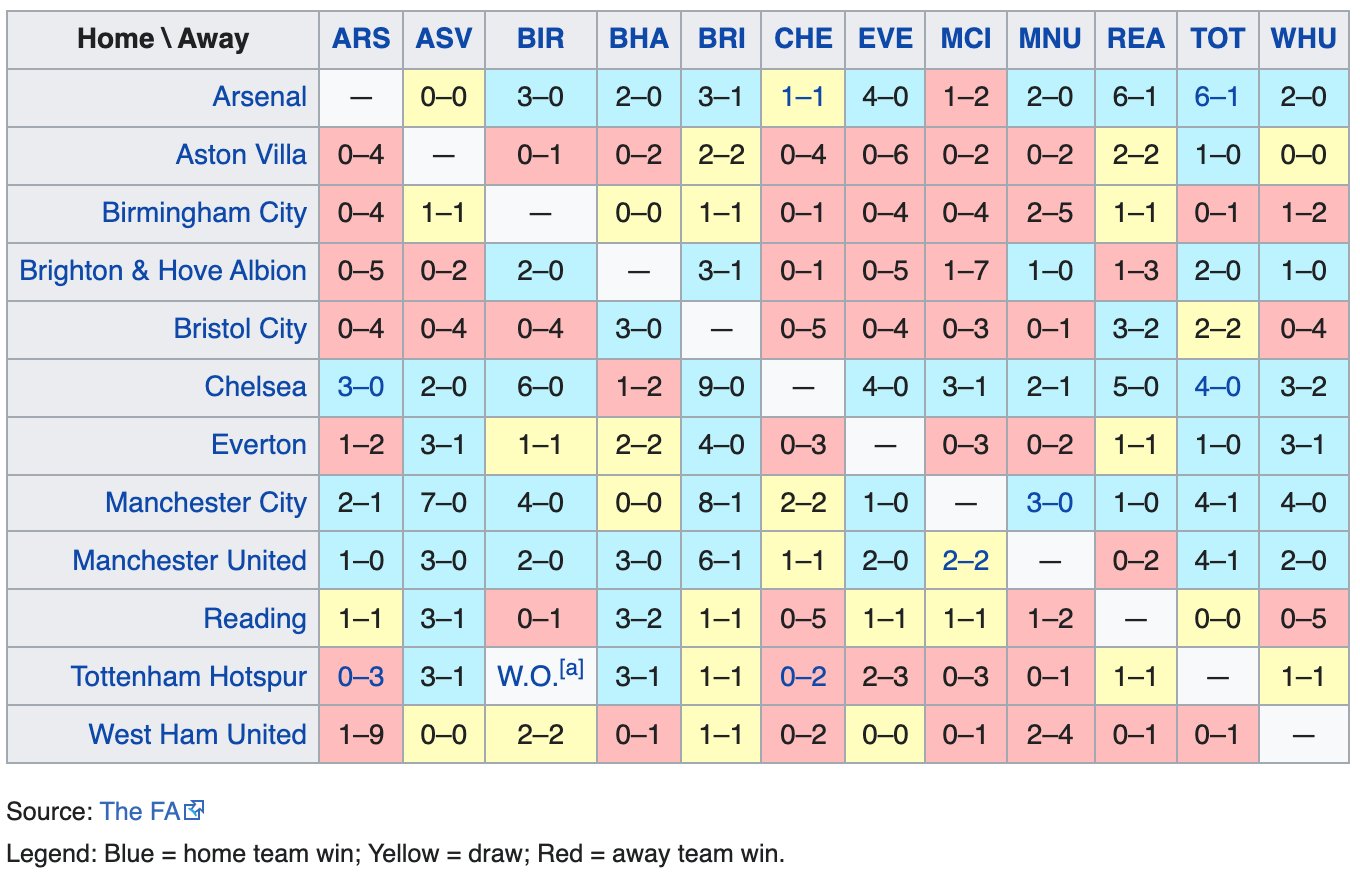Open Manchester City 3–0 Manchester United result
Image resolution: width=1360 pixels, height=888 pixels.
tap(1050, 503)
